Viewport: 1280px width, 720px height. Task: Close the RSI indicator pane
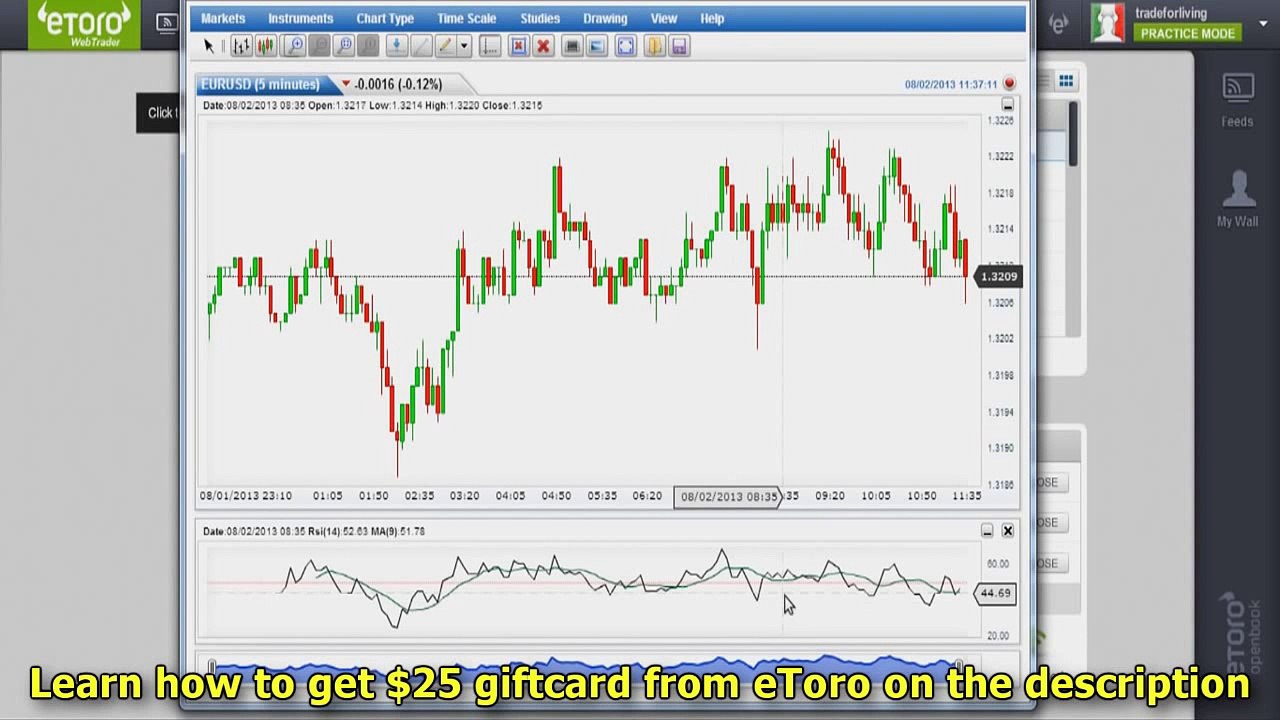point(1007,531)
